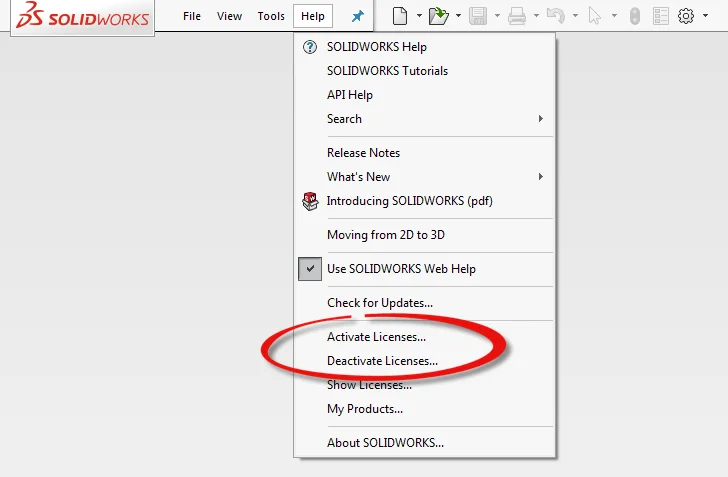This screenshot has height=477, width=728.
Task: Click the Print icon in toolbar
Action: 516,16
